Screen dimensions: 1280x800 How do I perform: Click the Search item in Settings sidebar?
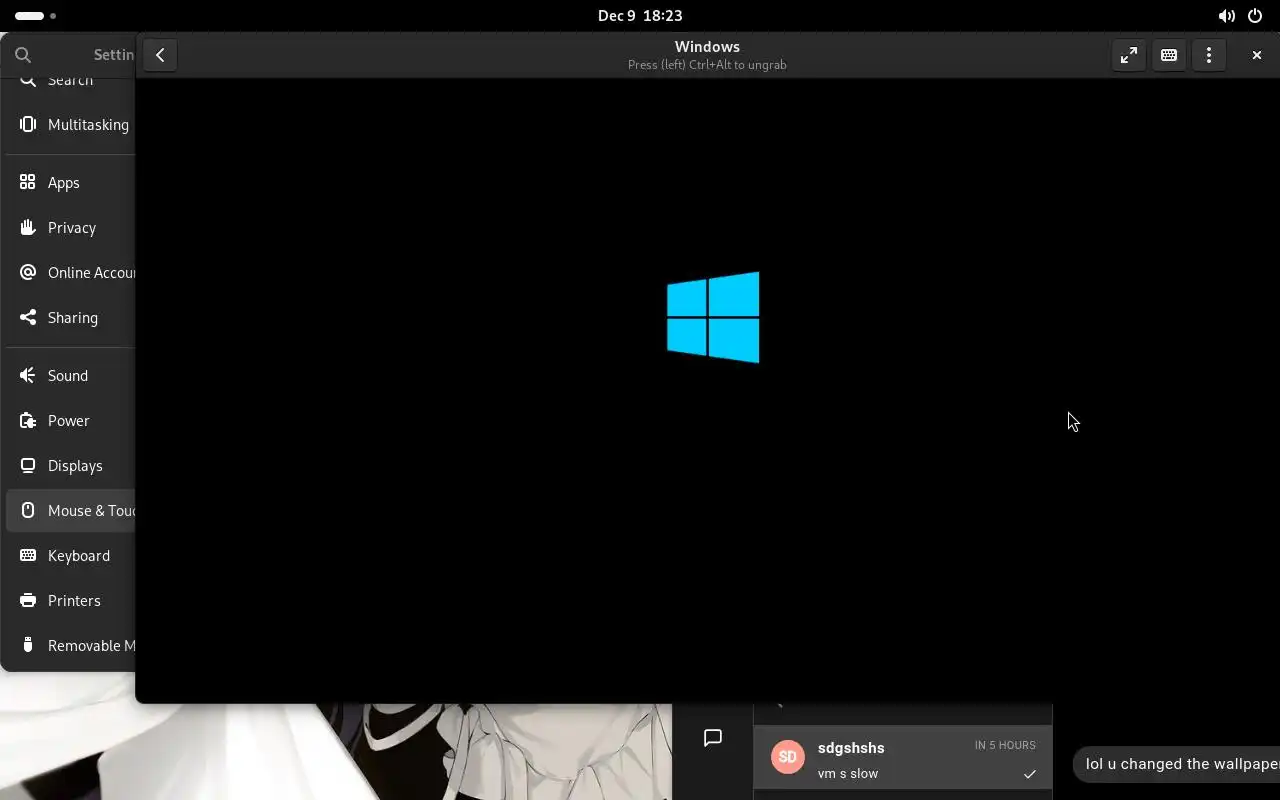point(70,83)
